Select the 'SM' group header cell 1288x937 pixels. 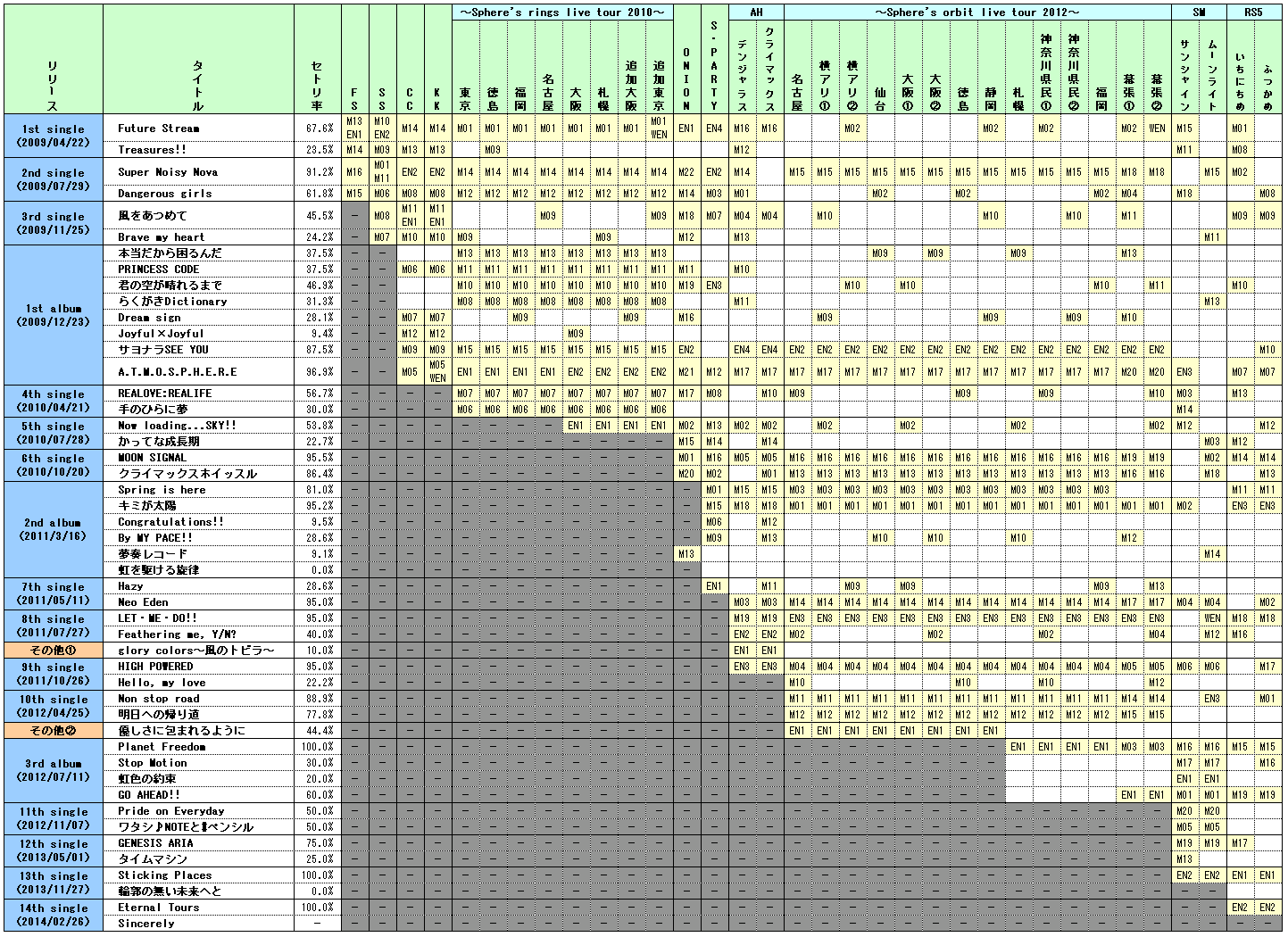(1199, 12)
